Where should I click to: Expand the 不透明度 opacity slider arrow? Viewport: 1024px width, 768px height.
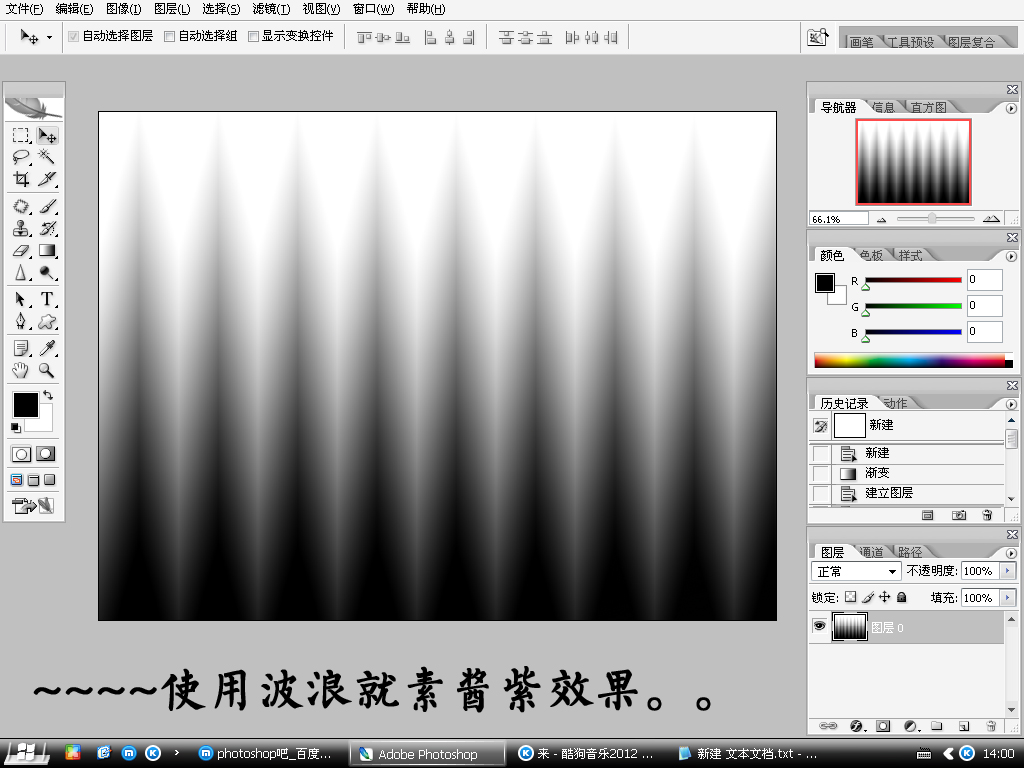[x=1006, y=571]
